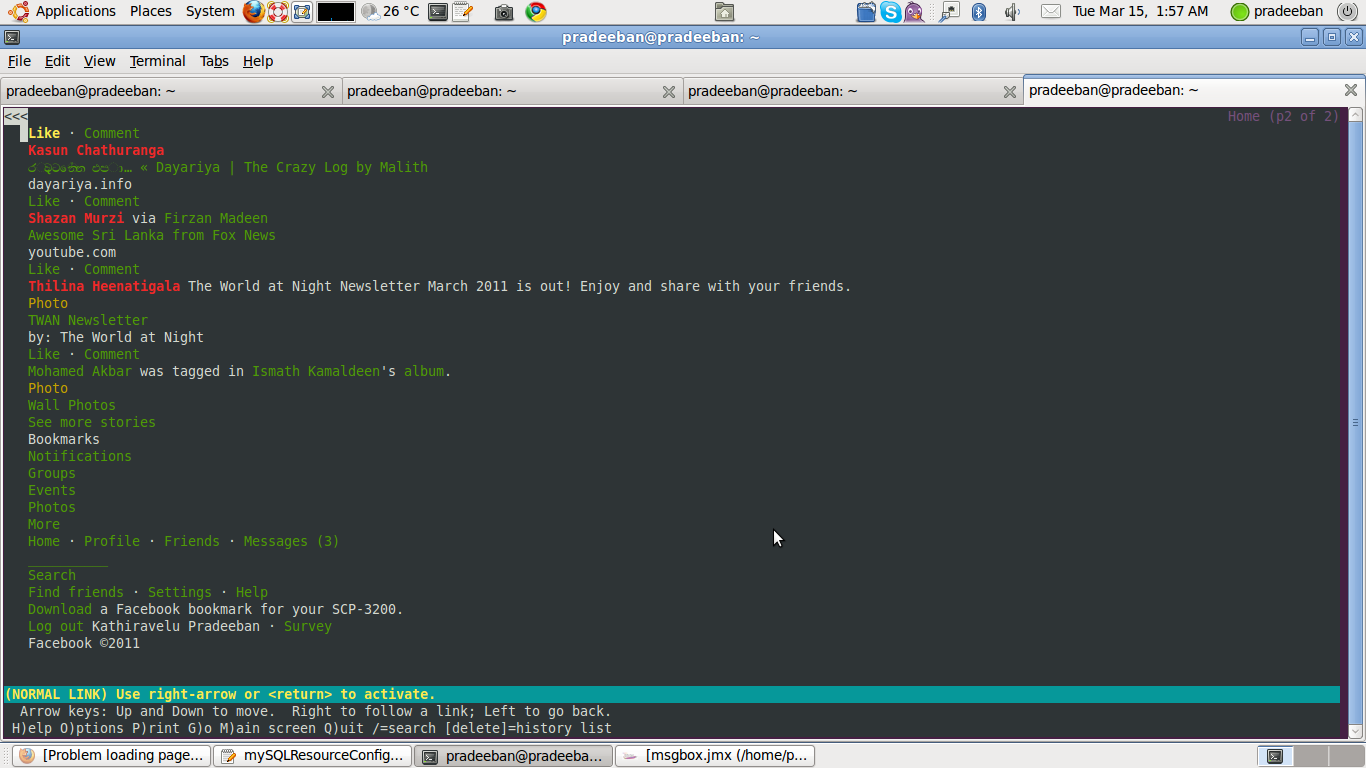Open the pradeeban user status menu
This screenshot has height=768, width=1366.
[x=1277, y=12]
